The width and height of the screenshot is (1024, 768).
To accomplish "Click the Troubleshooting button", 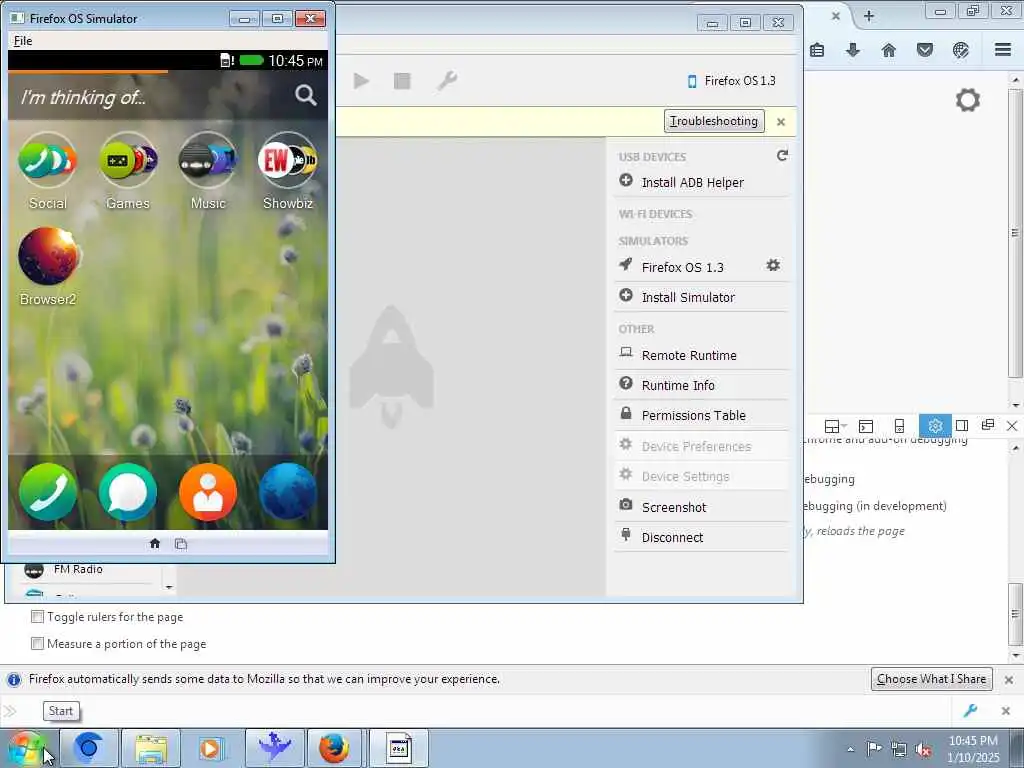I will click(x=714, y=121).
